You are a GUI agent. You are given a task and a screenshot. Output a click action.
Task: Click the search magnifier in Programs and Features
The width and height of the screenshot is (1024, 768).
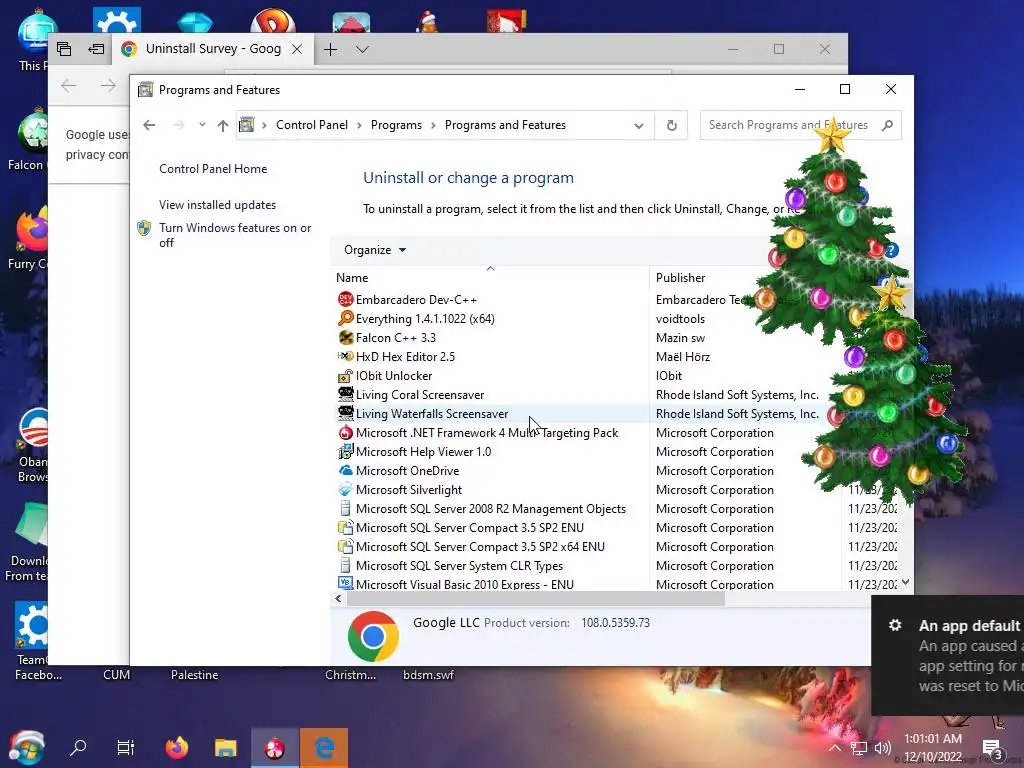coord(887,125)
